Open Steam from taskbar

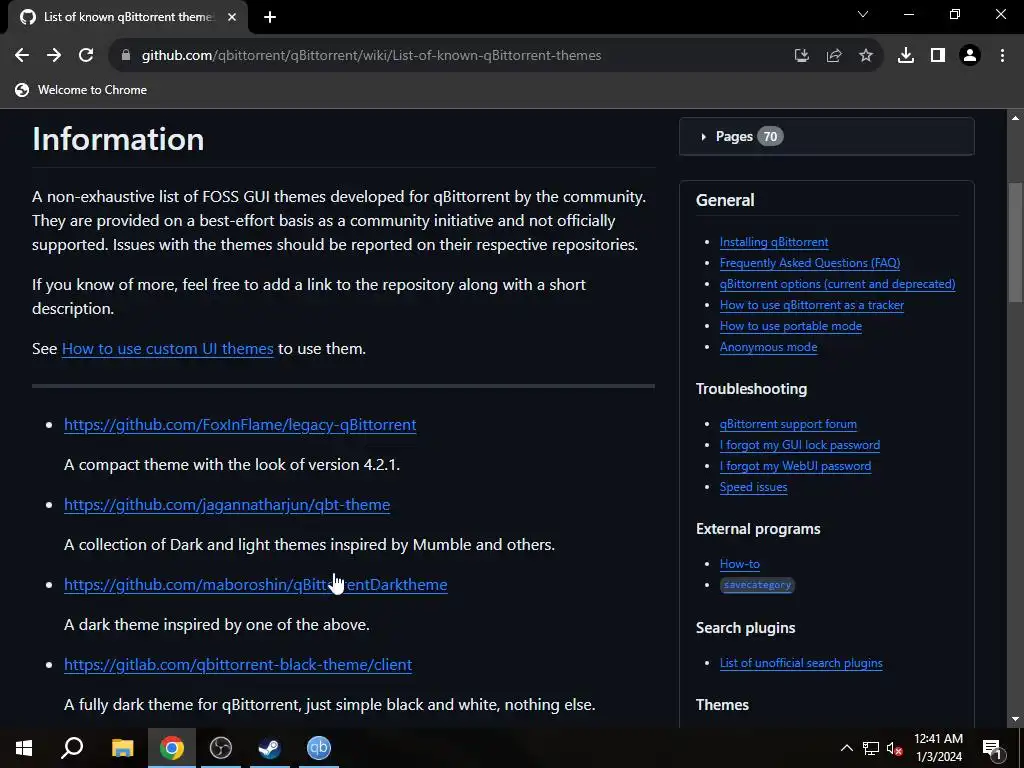270,748
